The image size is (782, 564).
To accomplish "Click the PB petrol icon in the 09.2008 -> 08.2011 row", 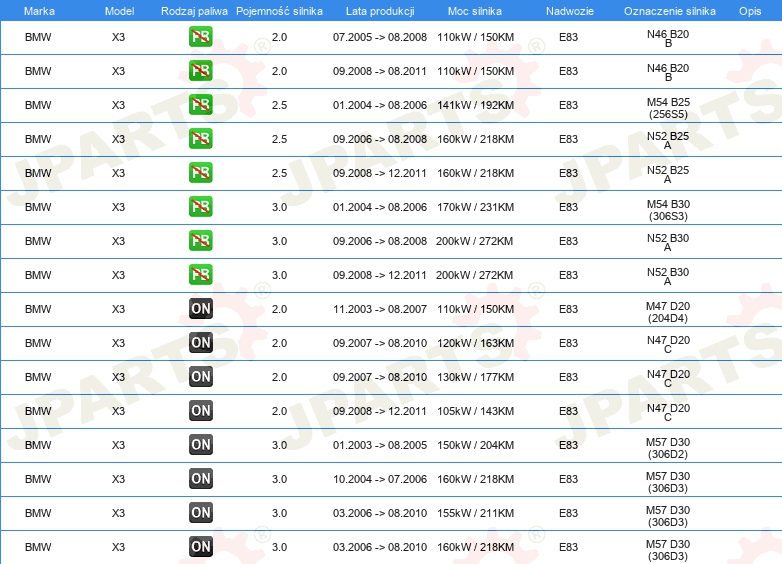I will 200,71.
